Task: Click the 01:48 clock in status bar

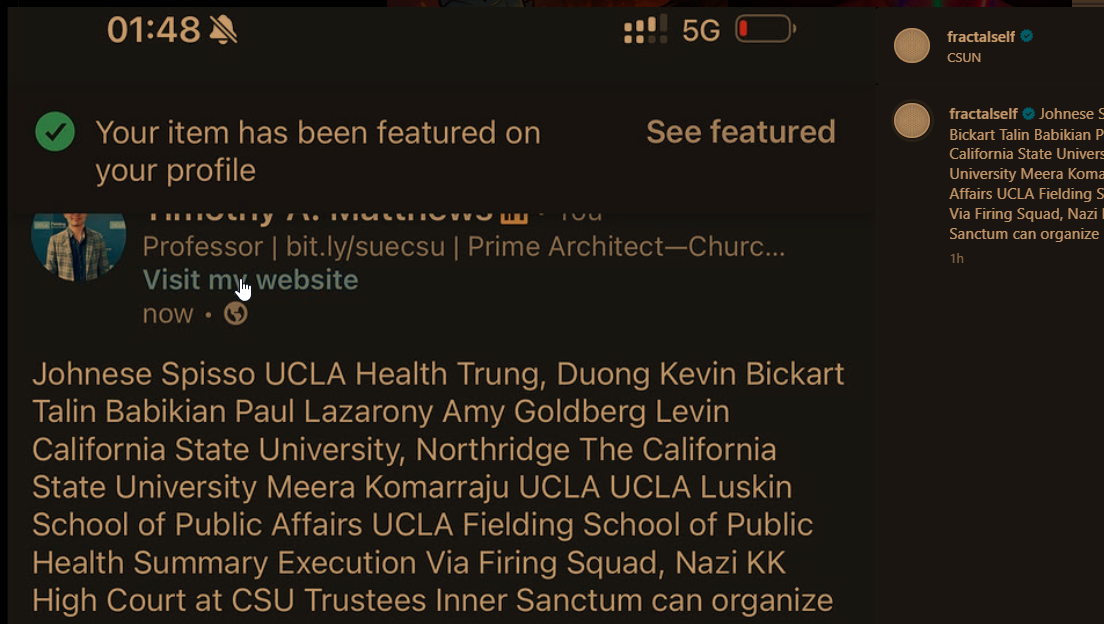Action: [x=153, y=30]
